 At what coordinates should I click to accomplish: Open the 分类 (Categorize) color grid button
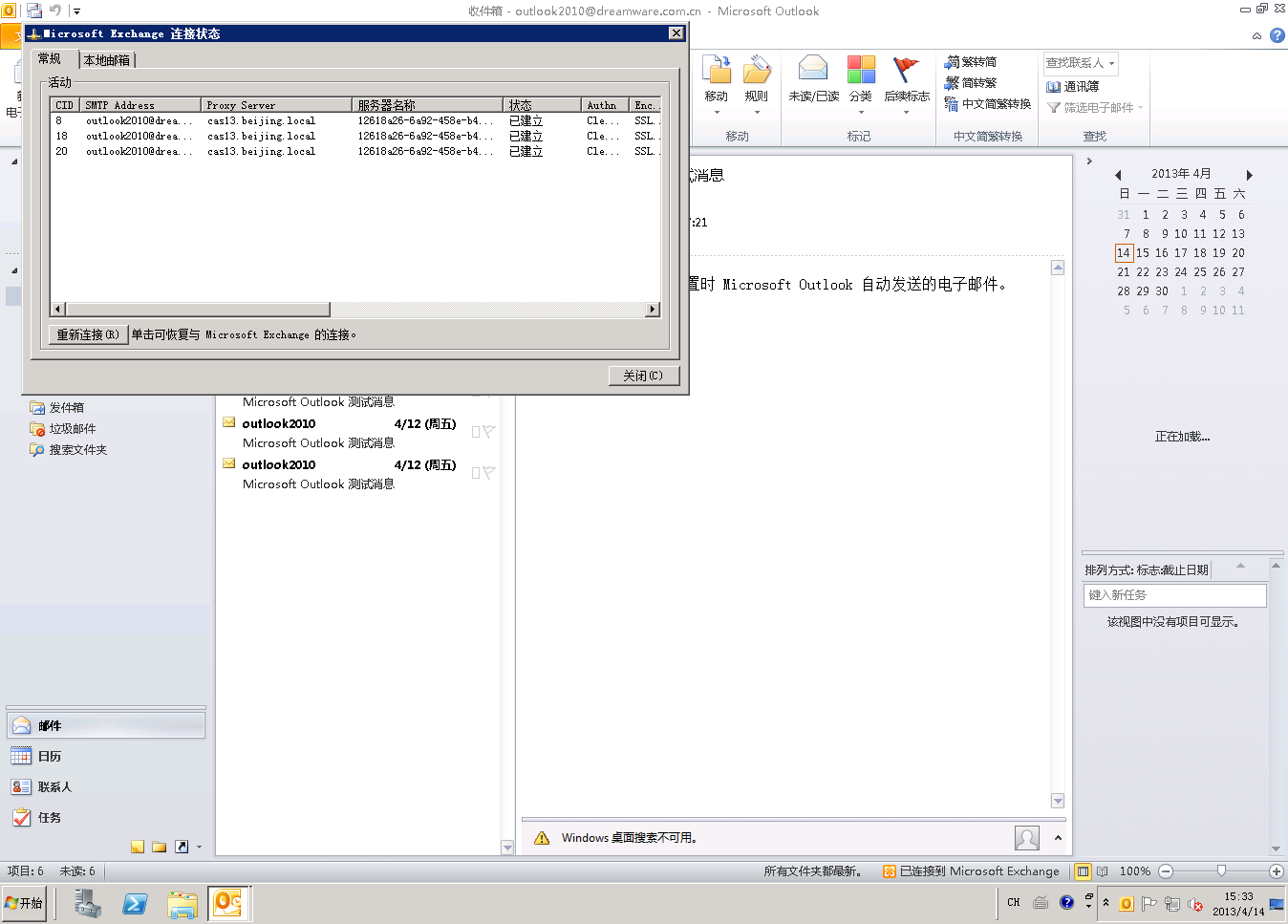[x=861, y=84]
